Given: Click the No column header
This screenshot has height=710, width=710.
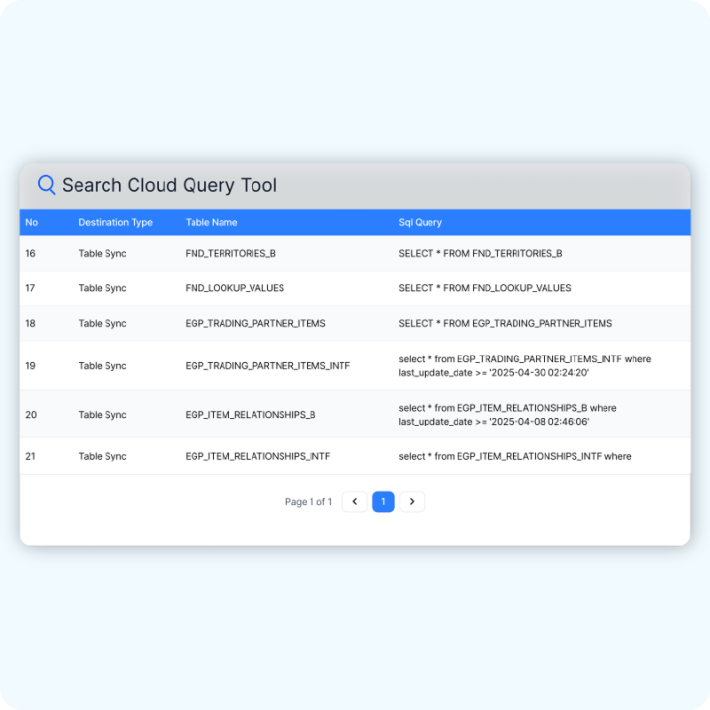Looking at the screenshot, I should click(32, 222).
